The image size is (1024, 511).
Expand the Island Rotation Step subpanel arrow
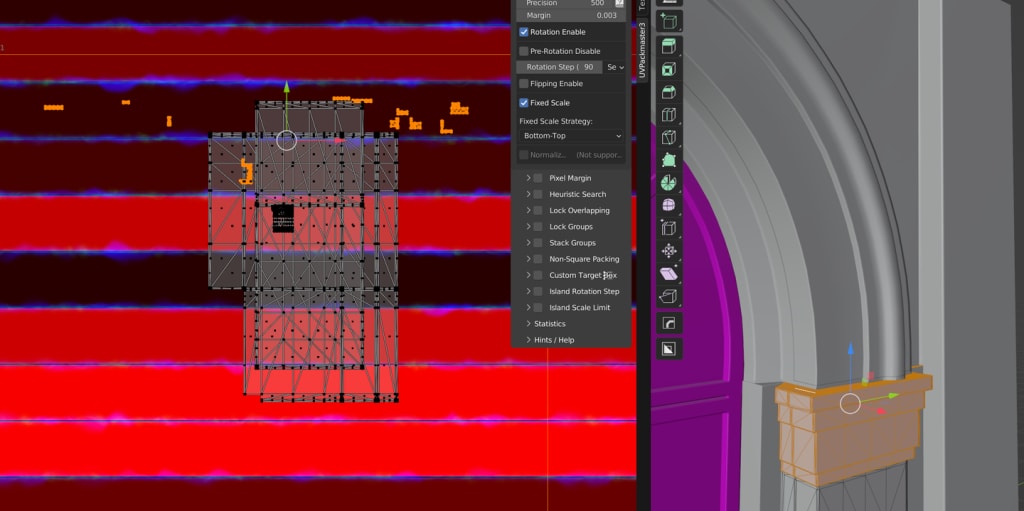point(528,291)
